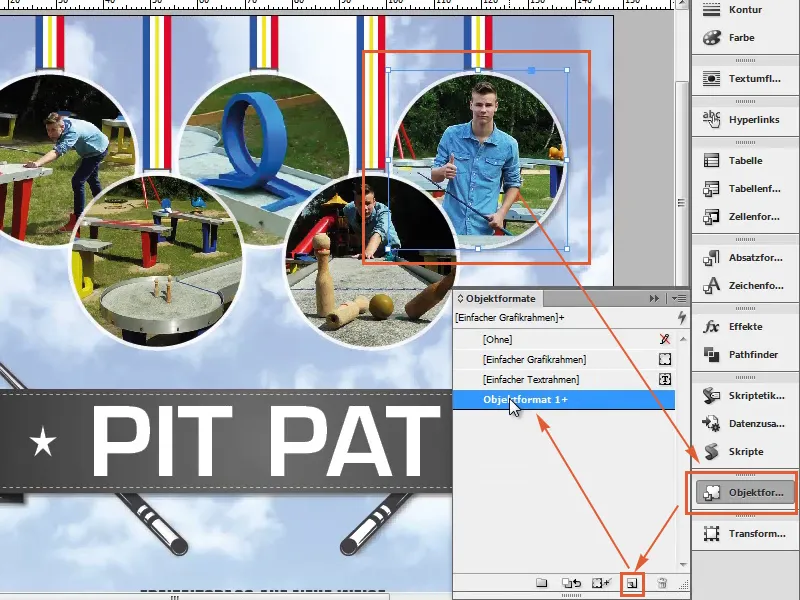Click the graphic frame icon beside [Einfacher Grafikrahmen]

[665, 360]
